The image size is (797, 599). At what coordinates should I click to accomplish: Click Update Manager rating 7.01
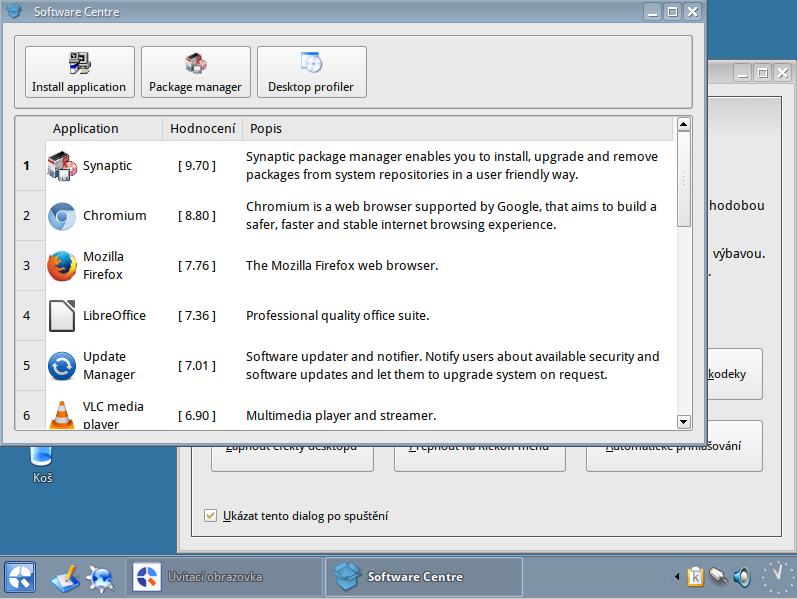pyautogui.click(x=197, y=366)
